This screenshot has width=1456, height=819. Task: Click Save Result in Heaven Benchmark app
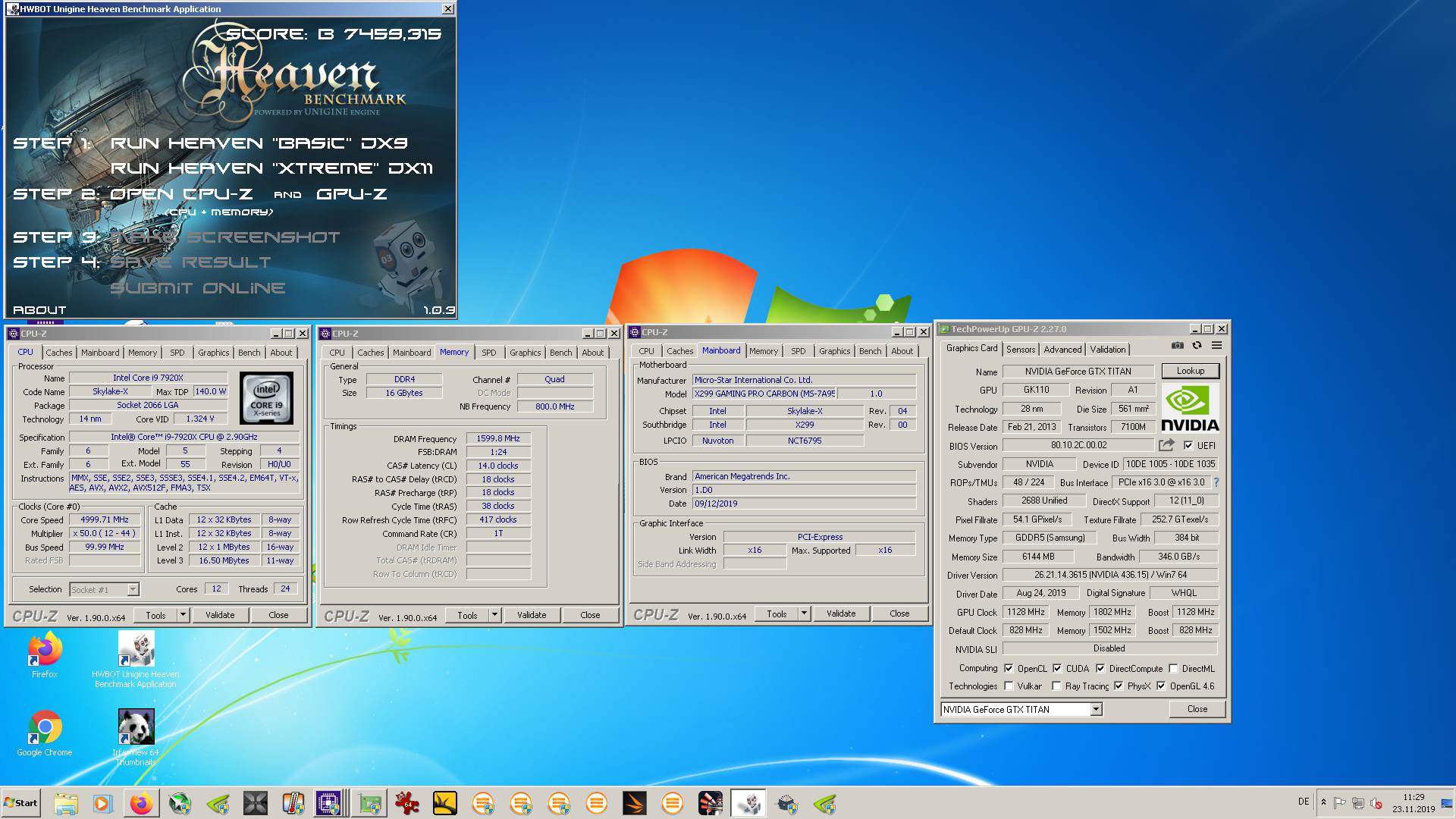190,262
